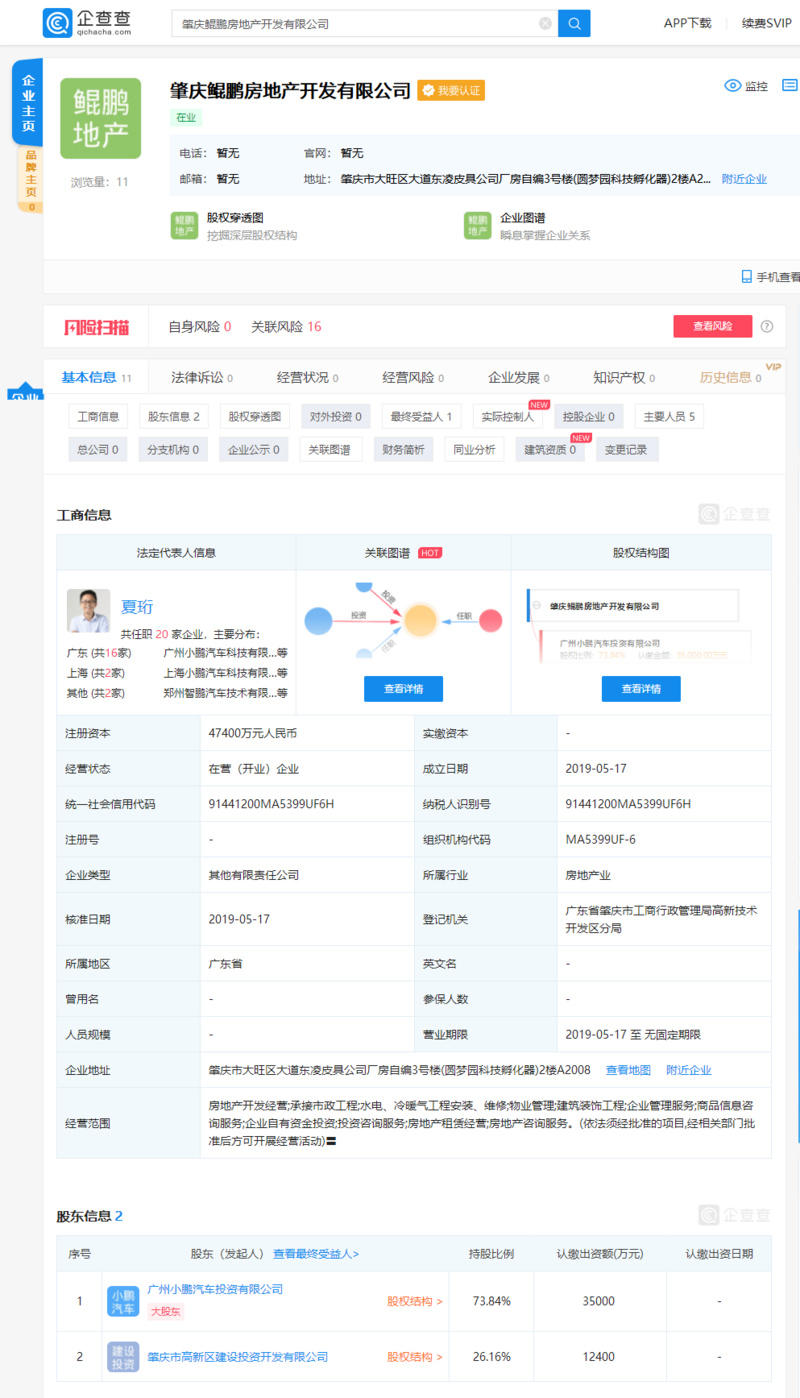
Task: Open the 股权穿透图 icon
Action: click(184, 226)
